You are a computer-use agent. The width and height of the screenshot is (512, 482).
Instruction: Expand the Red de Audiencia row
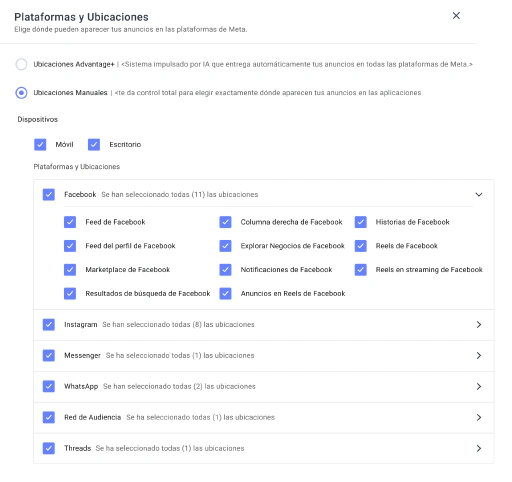[479, 417]
